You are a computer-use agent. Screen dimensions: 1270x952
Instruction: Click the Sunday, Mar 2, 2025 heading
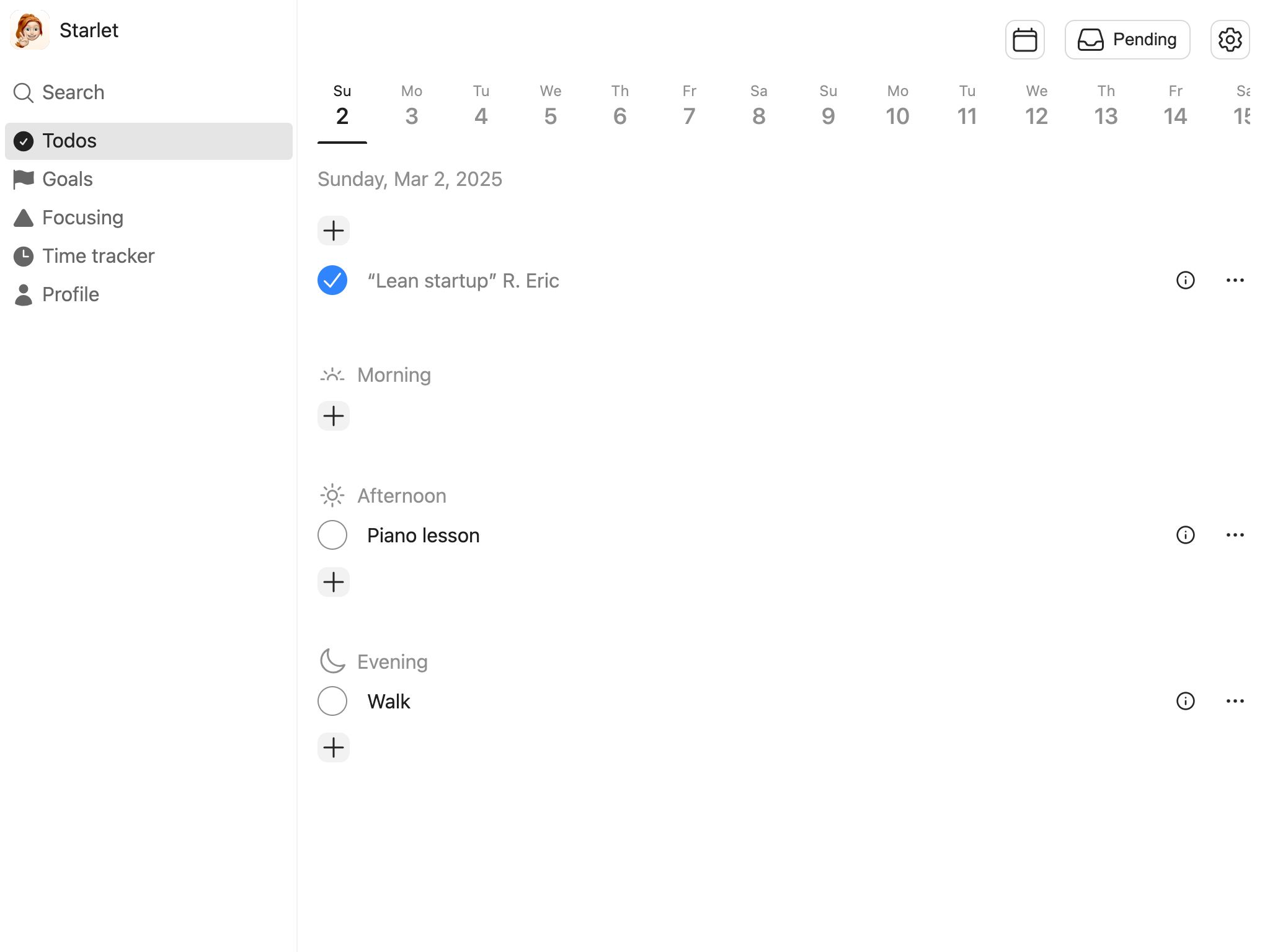pos(410,179)
